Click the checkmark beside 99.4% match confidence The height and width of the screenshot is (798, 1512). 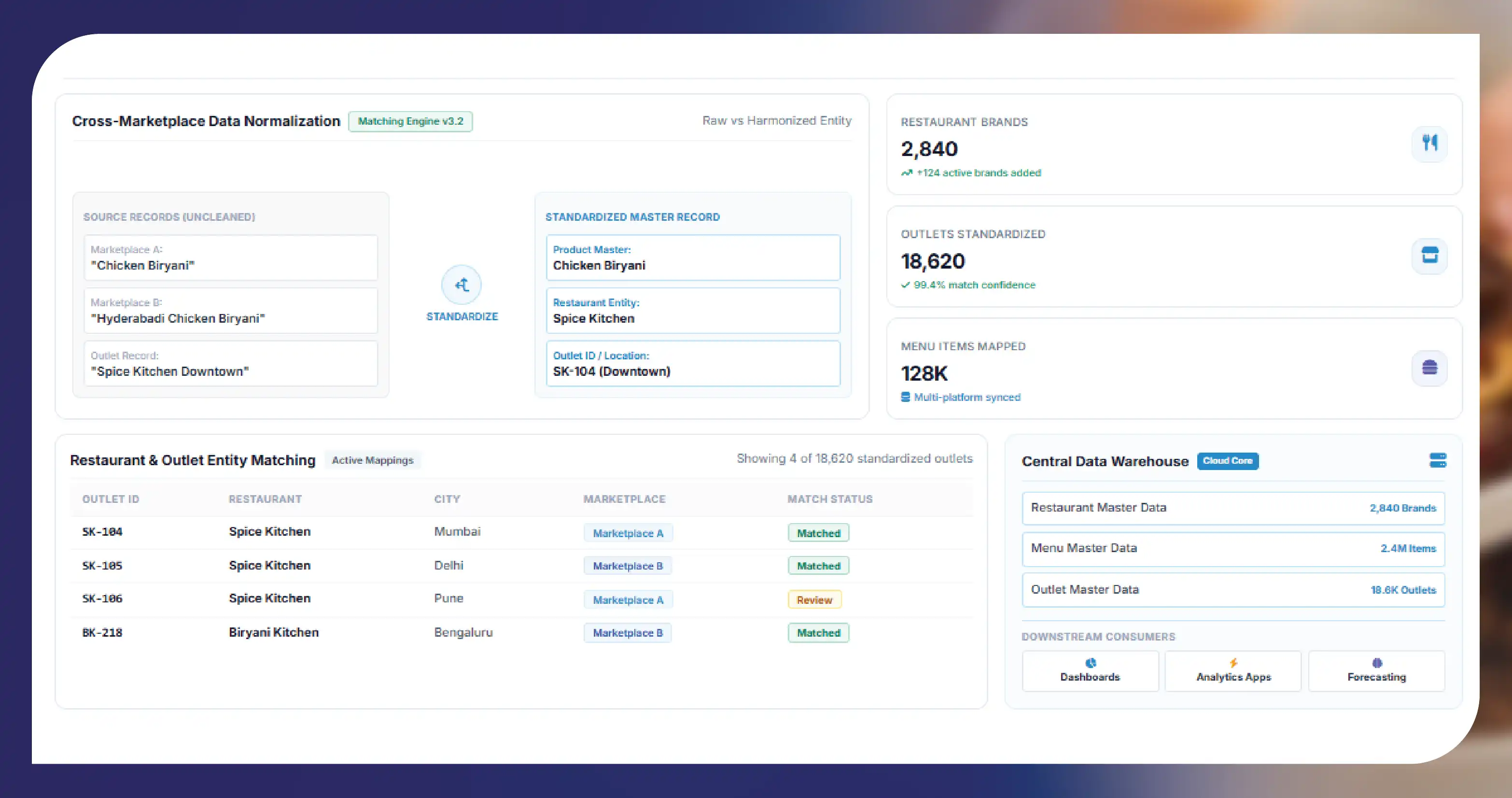(906, 285)
